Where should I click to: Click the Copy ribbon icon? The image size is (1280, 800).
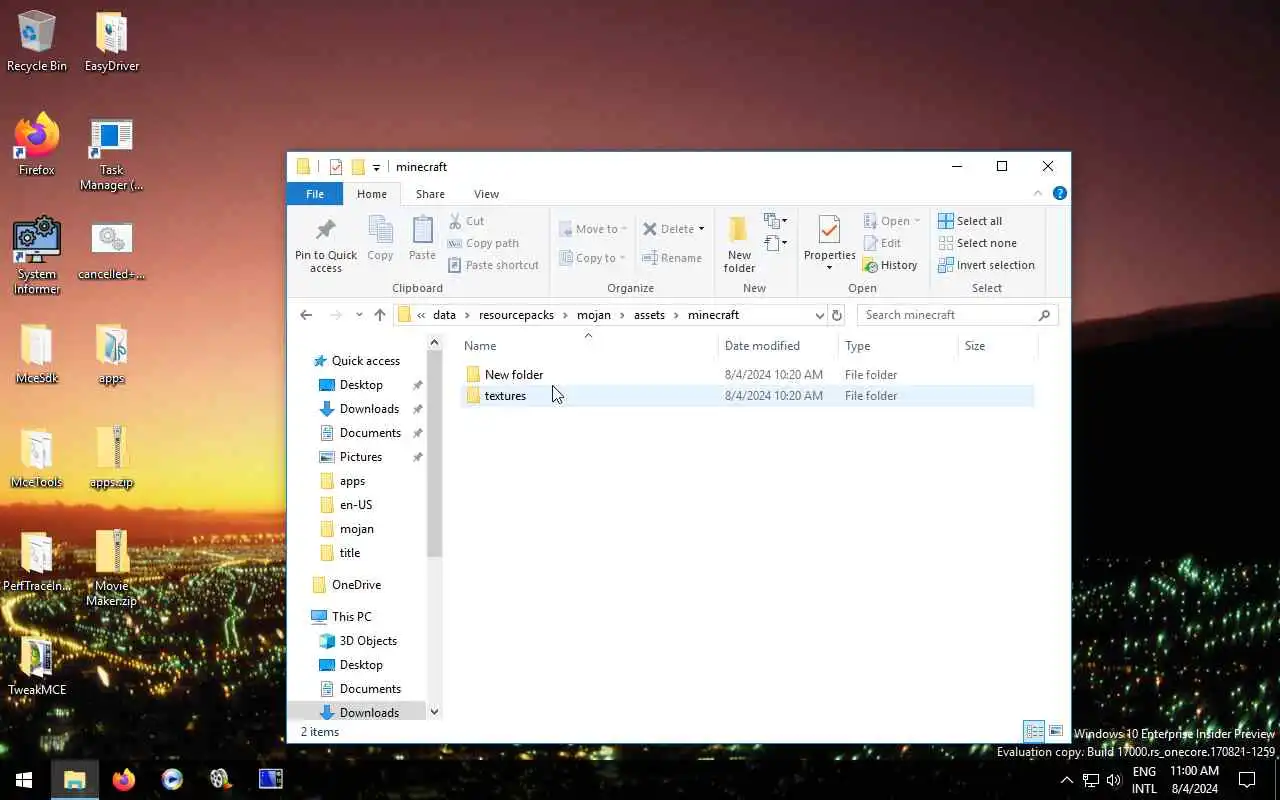tap(380, 239)
